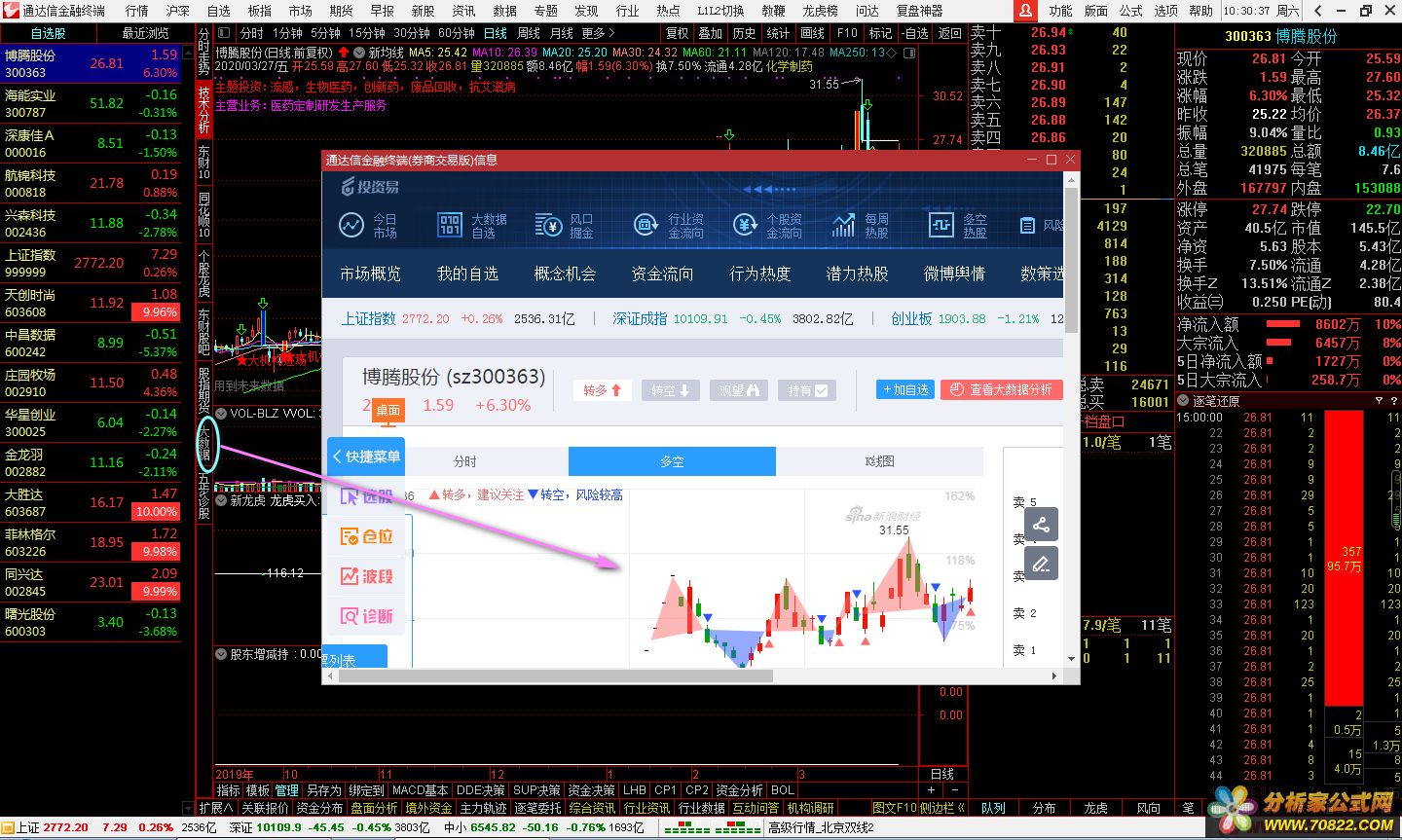Click 投资易 logo in info window
Viewport: 1402px width, 840px height.
pos(370,186)
